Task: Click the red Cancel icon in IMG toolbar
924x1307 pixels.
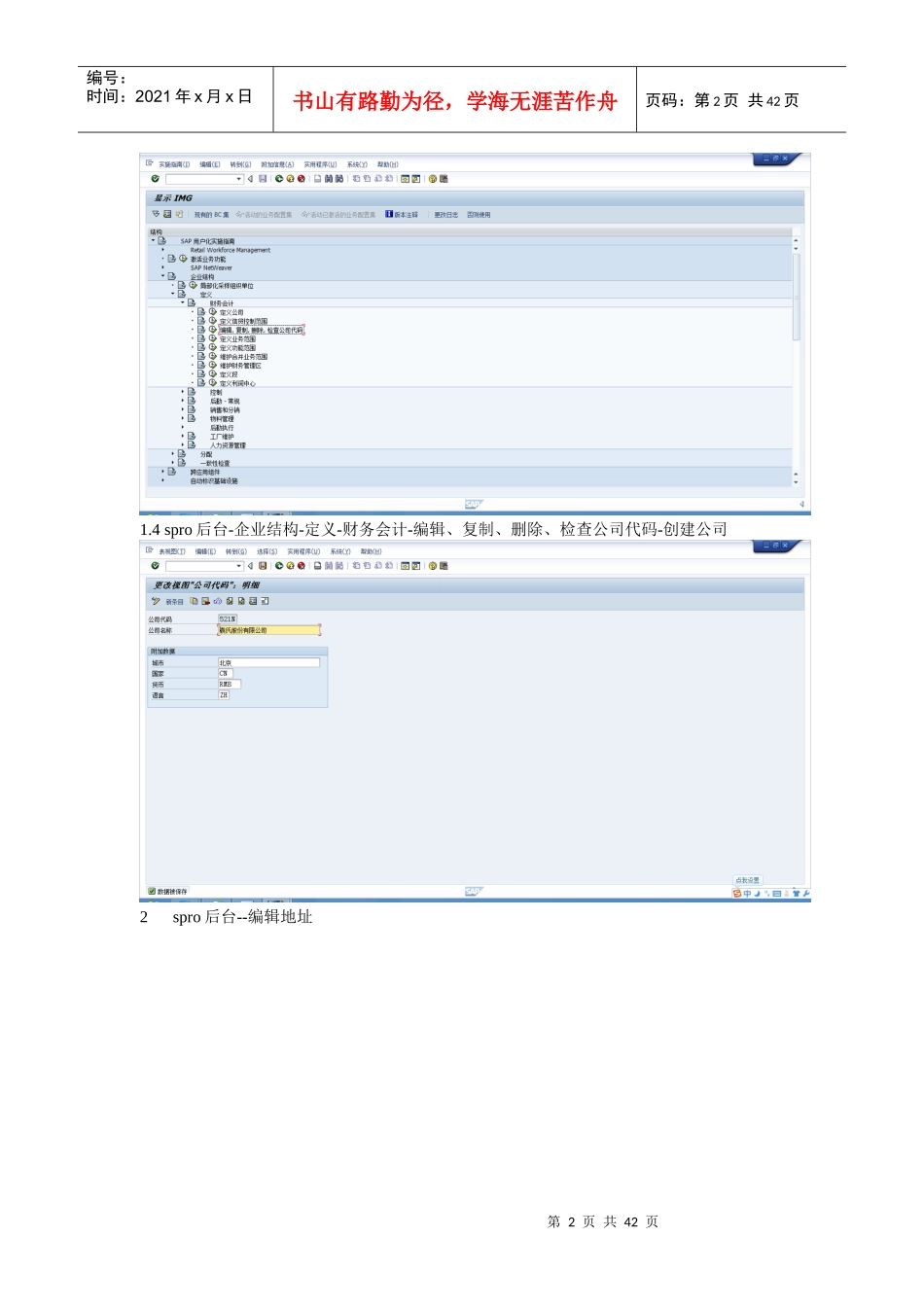Action: pyautogui.click(x=301, y=179)
